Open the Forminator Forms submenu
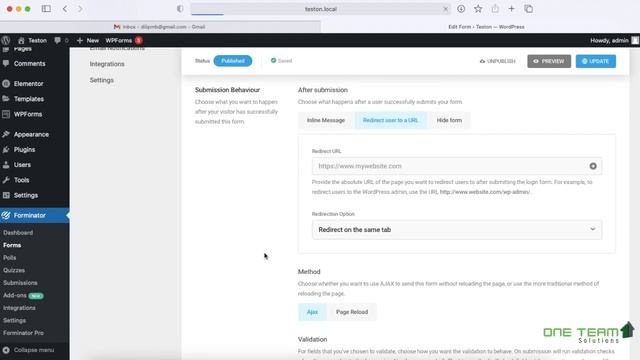Image resolution: width=640 pixels, height=360 pixels. [x=12, y=245]
